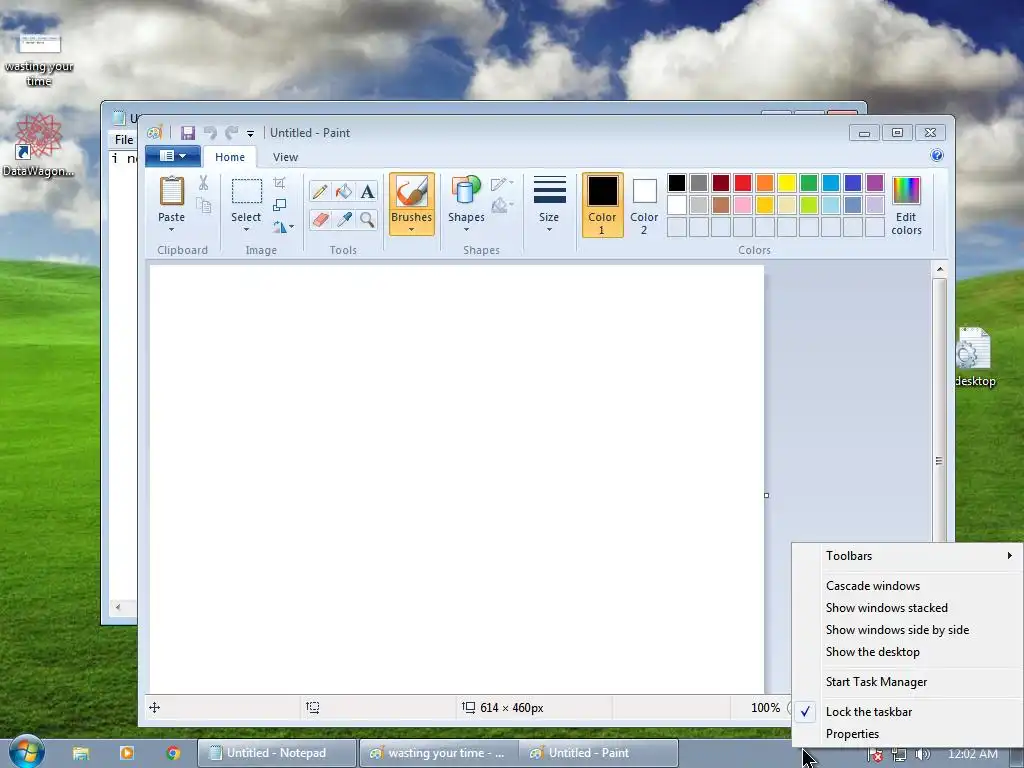Click Untitled - Paint taskbar button
The width and height of the screenshot is (1024, 768).
coord(600,753)
